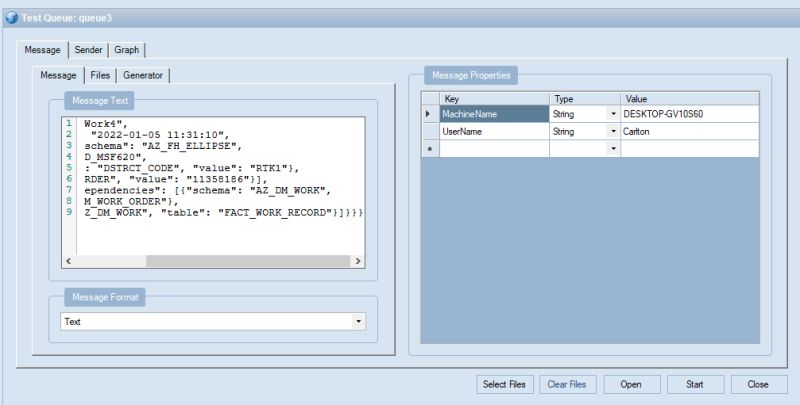Screen dimensions: 800x405
Task: Click the "AZ_FH_ELLIPSE" schema line in message
Action: tap(163, 146)
